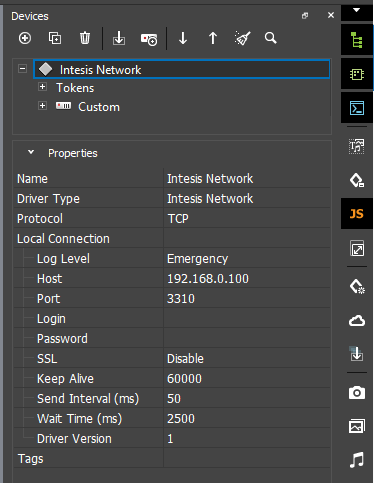Undock the Devices panel
Screen dimensions: 374x483
[305, 16]
